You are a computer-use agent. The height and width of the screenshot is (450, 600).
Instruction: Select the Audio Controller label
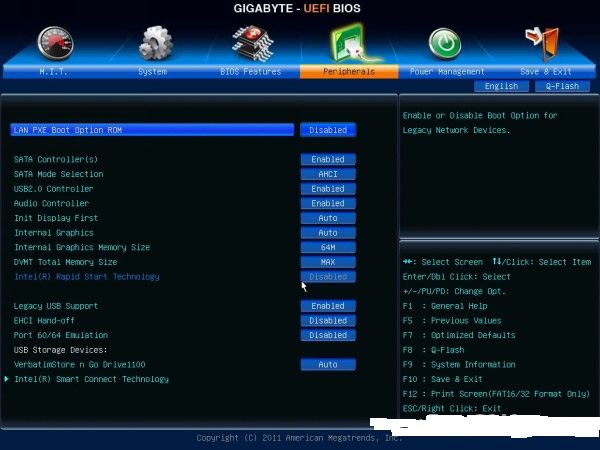[51, 203]
